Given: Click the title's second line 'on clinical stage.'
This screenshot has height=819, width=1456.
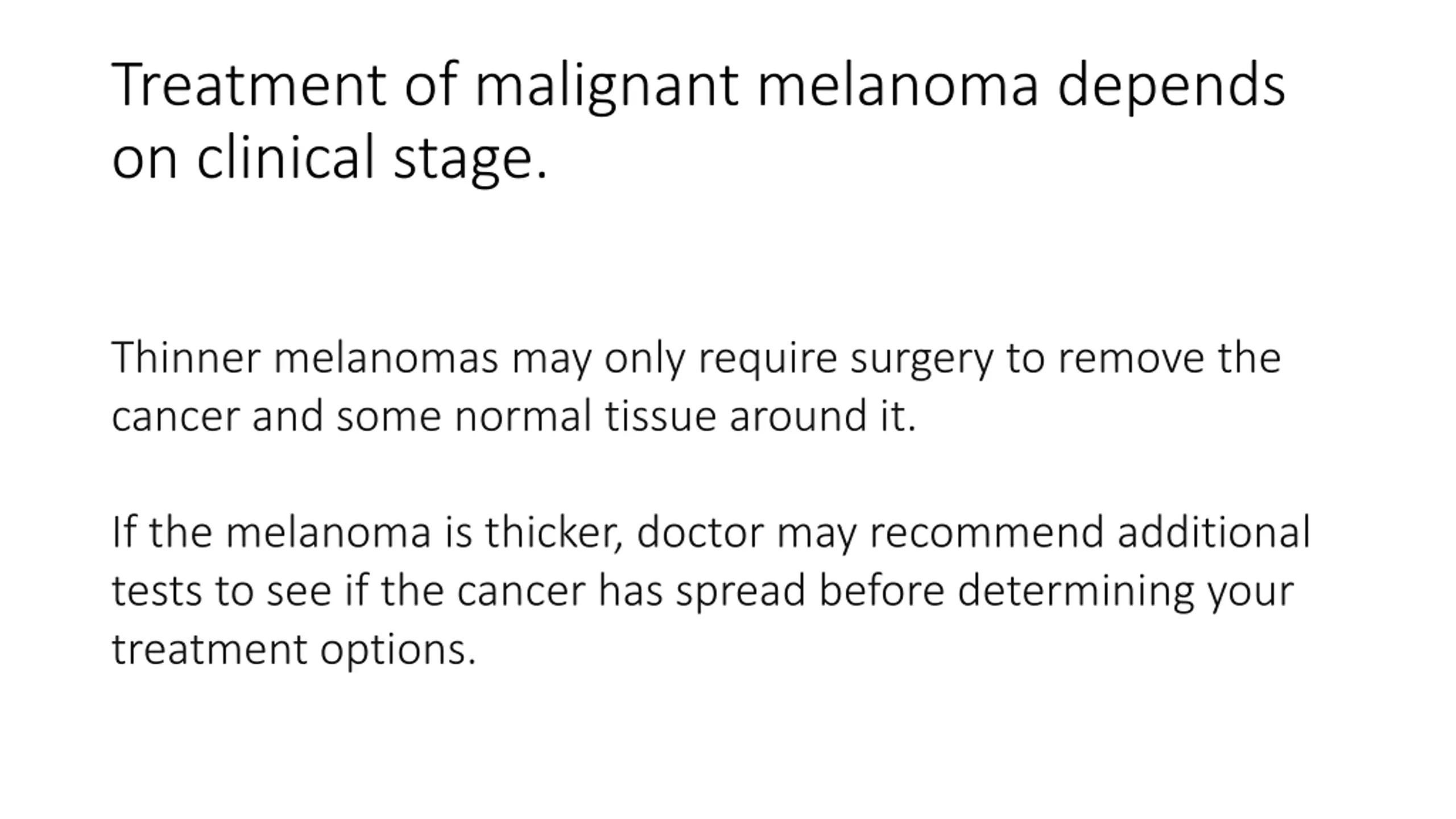Looking at the screenshot, I should (329, 158).
